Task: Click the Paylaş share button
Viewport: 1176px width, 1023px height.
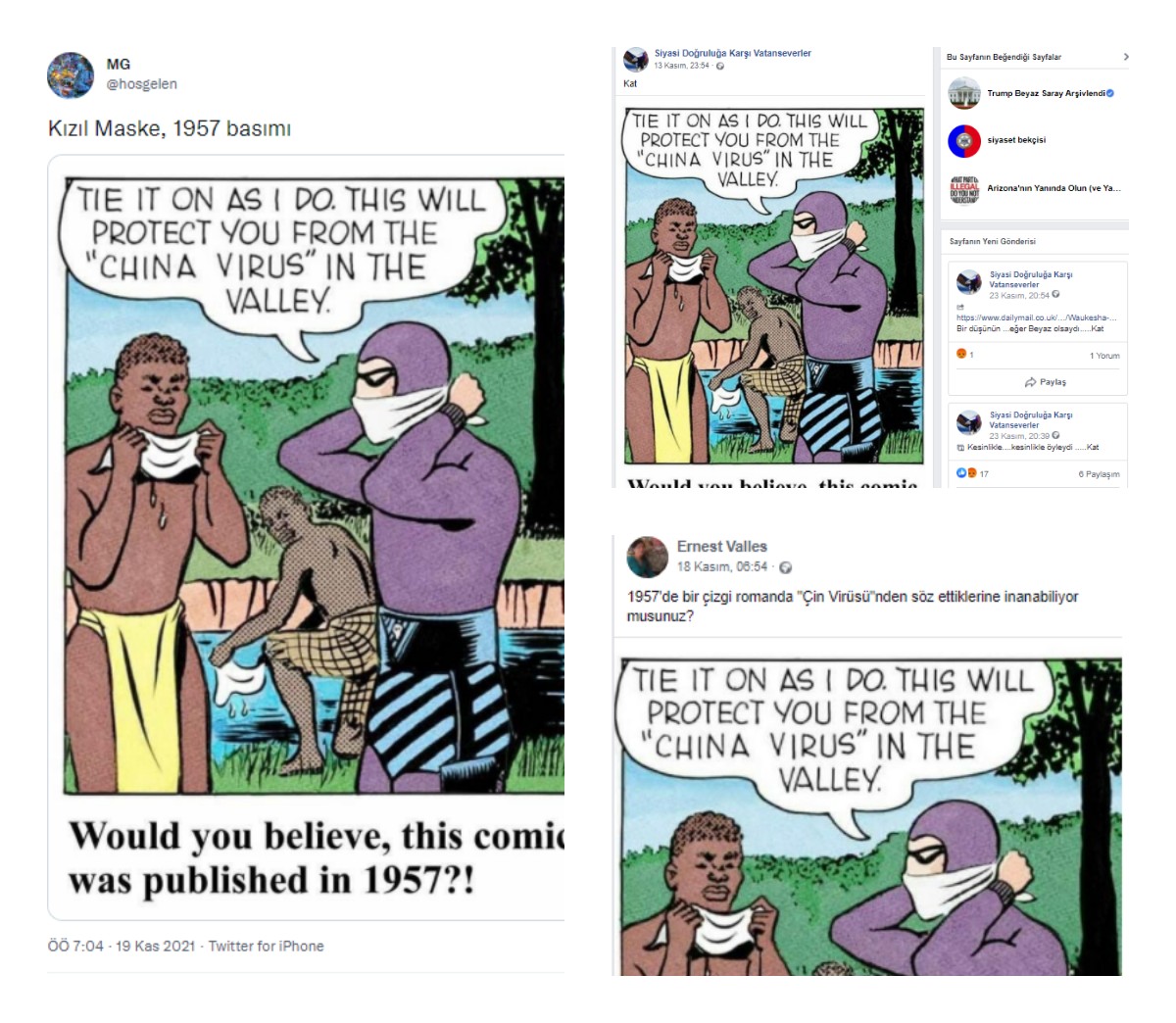Action: tap(1046, 382)
